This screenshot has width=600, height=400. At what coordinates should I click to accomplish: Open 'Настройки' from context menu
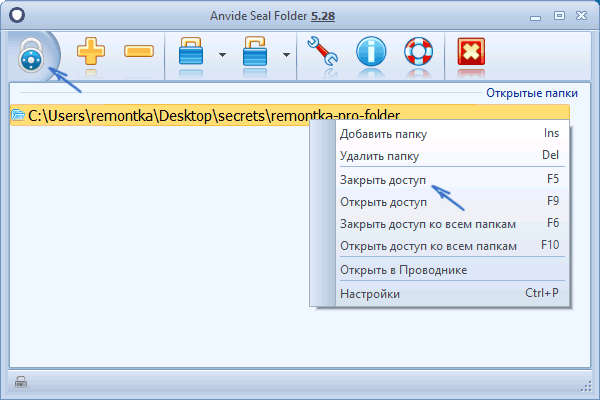[370, 294]
